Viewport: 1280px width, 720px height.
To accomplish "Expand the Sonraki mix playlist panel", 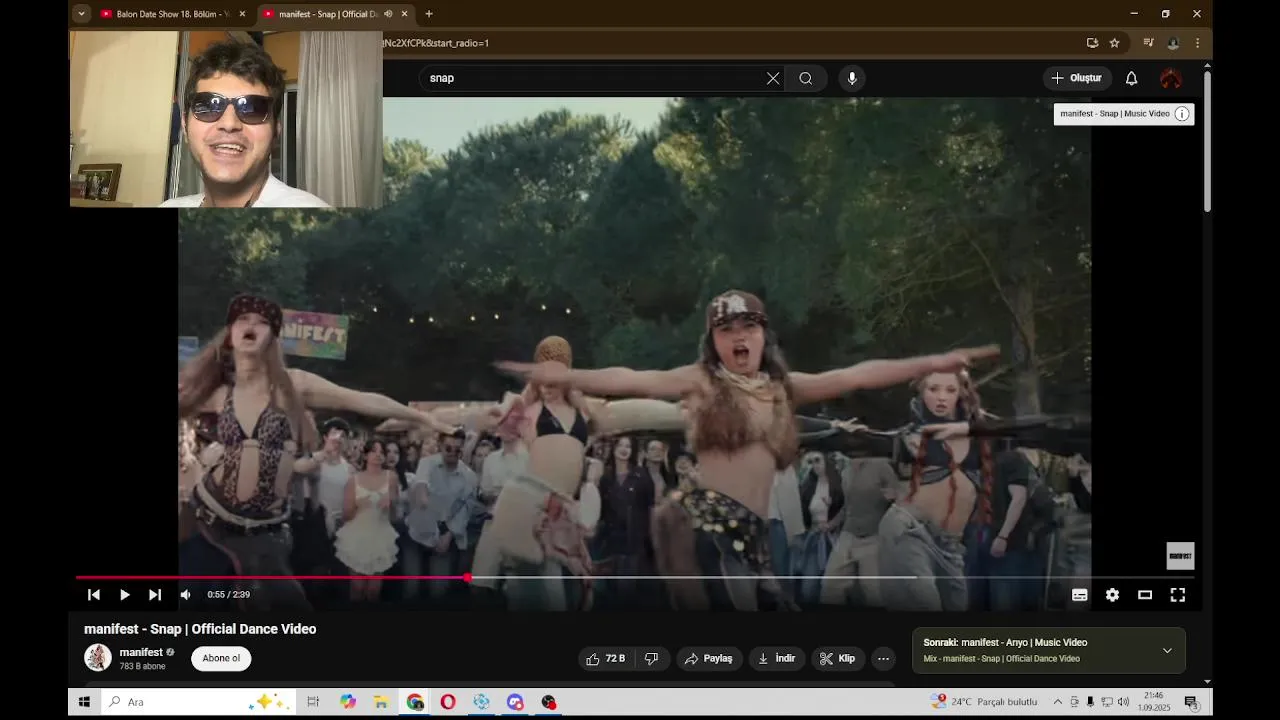I will [x=1167, y=651].
